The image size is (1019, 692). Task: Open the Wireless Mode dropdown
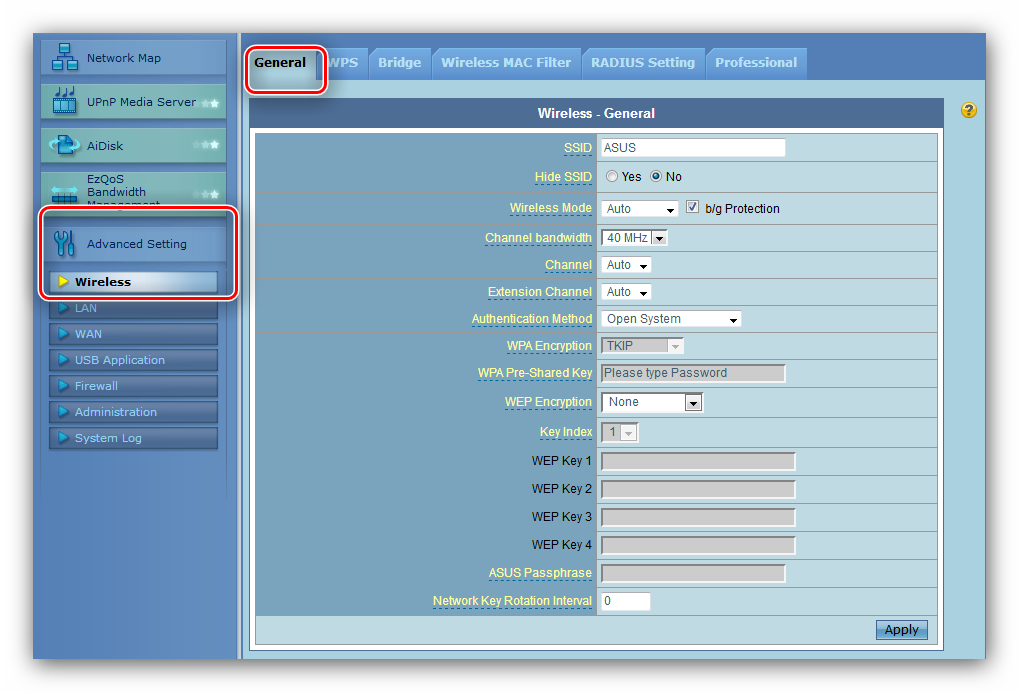point(641,209)
